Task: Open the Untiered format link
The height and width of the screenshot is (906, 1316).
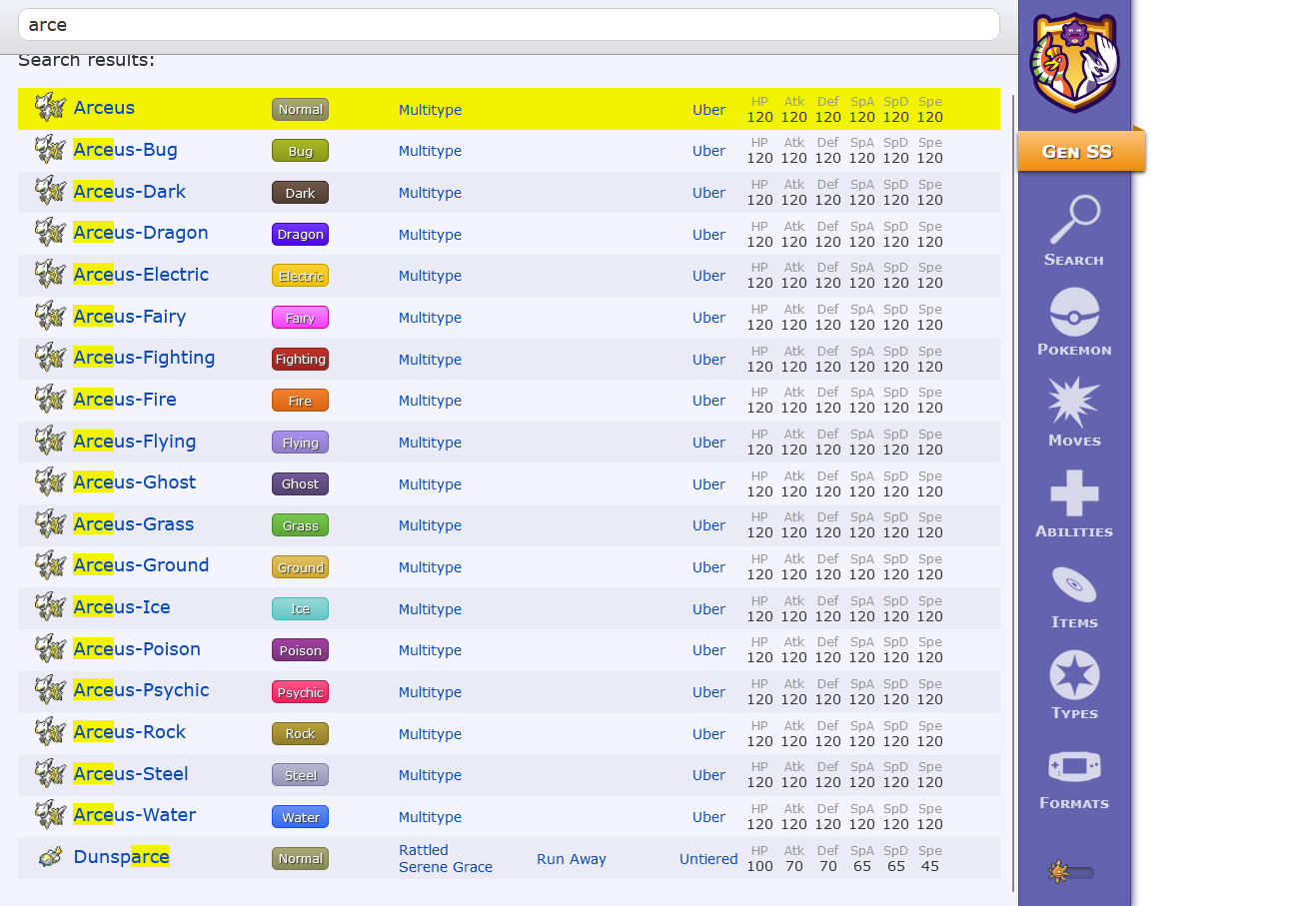Action: [708, 859]
